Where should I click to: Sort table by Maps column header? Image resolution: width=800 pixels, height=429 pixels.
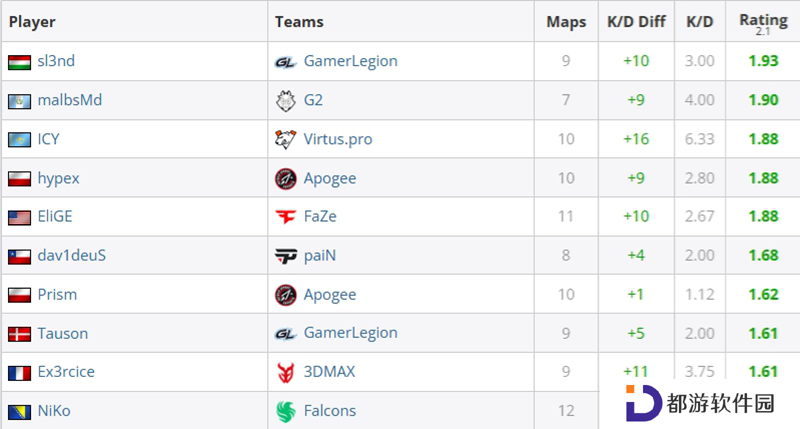[566, 22]
